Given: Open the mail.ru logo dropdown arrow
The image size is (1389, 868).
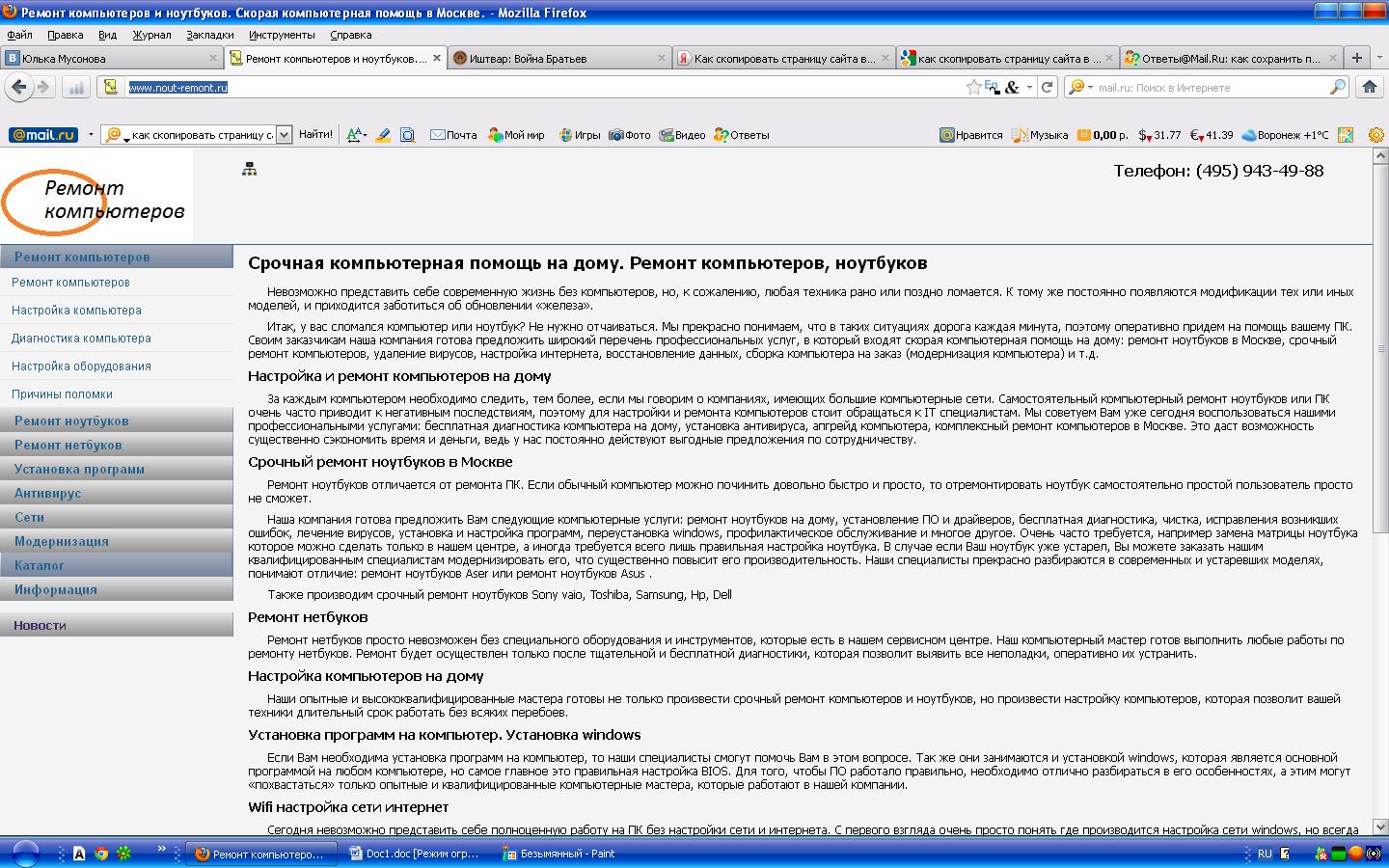Looking at the screenshot, I should tap(91, 135).
